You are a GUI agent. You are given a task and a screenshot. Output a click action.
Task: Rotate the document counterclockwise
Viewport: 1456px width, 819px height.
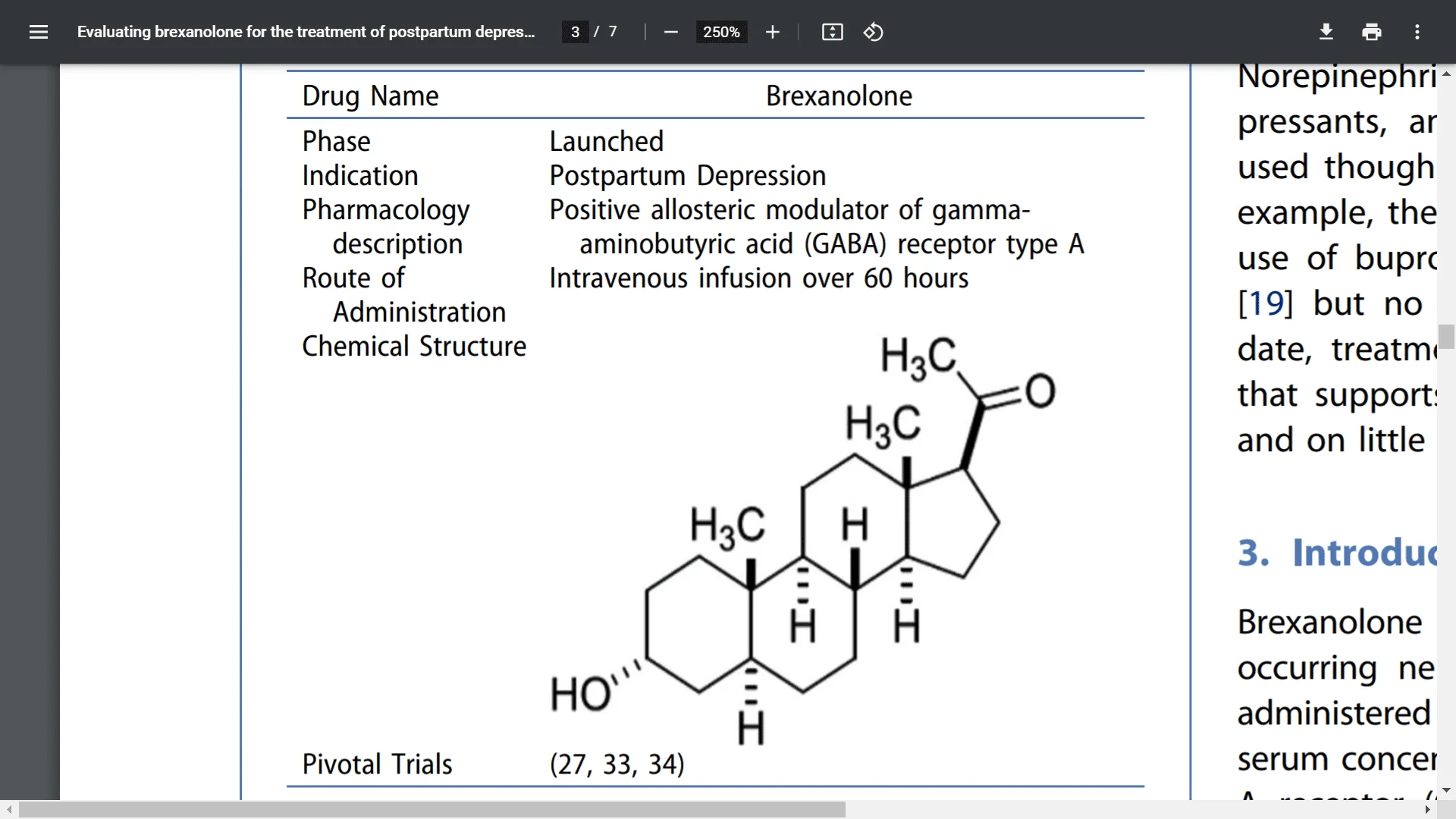coord(873,32)
